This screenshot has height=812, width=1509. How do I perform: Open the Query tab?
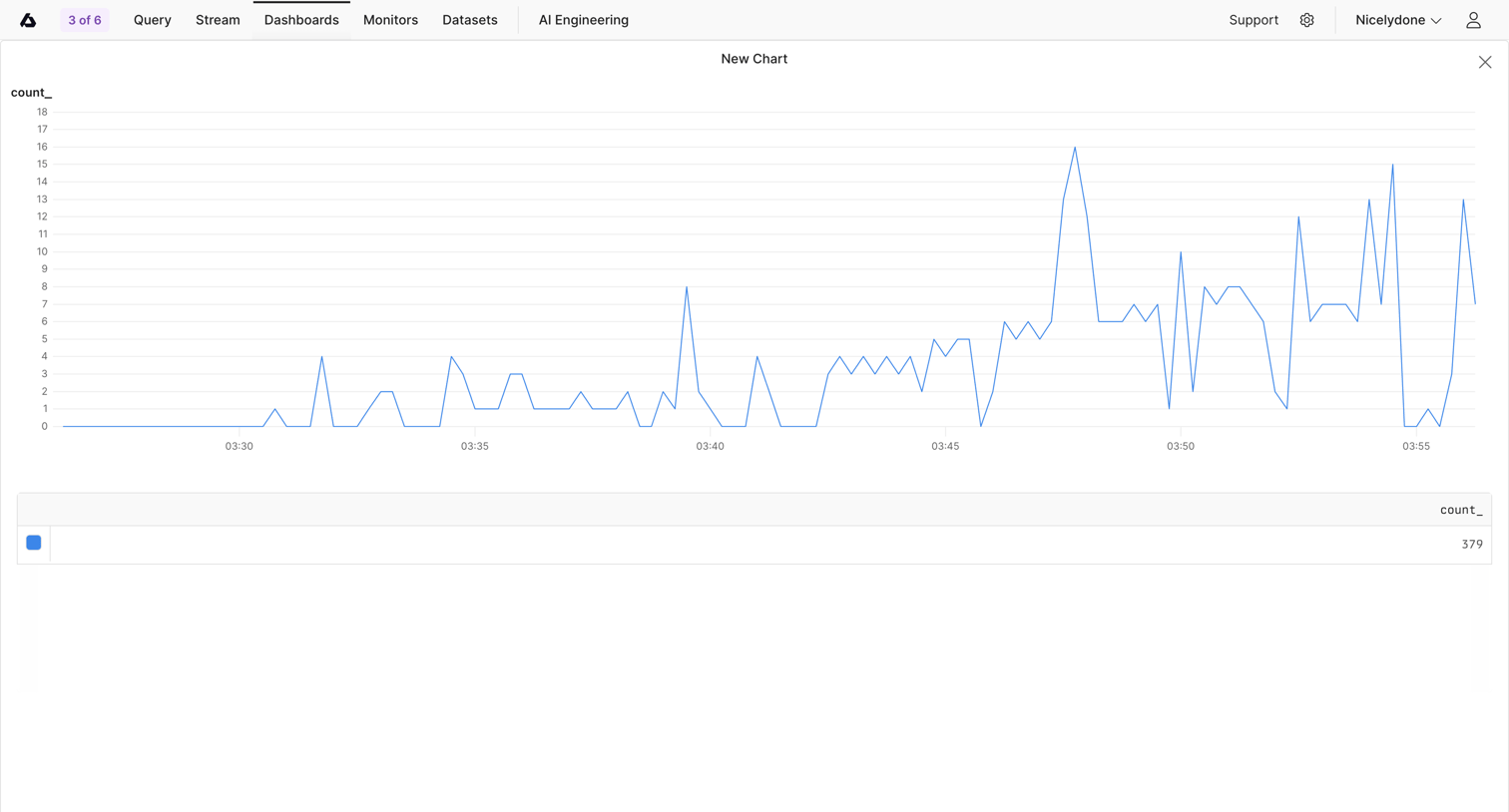153,20
